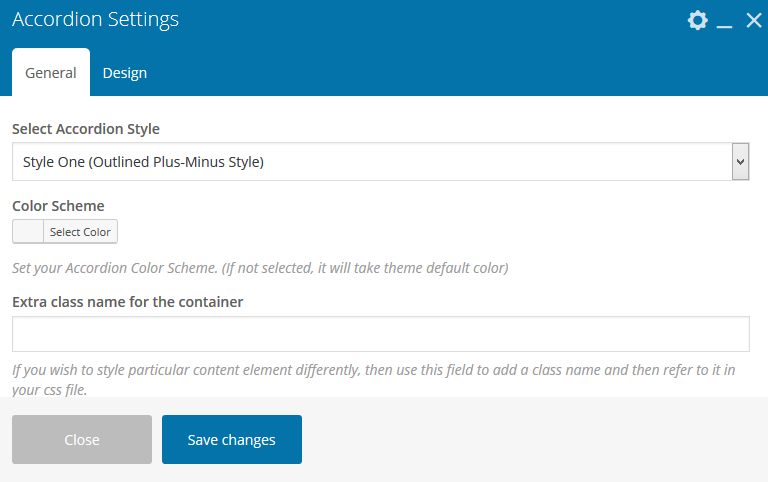
Task: Click the empty footer area beside Save changes
Action: click(530, 440)
